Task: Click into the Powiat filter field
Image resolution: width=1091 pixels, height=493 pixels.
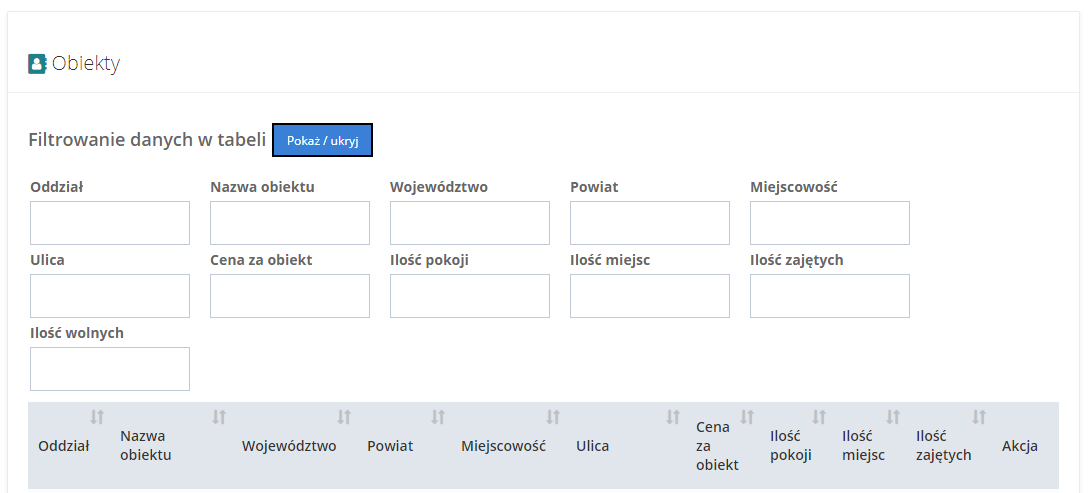Action: 650,223
